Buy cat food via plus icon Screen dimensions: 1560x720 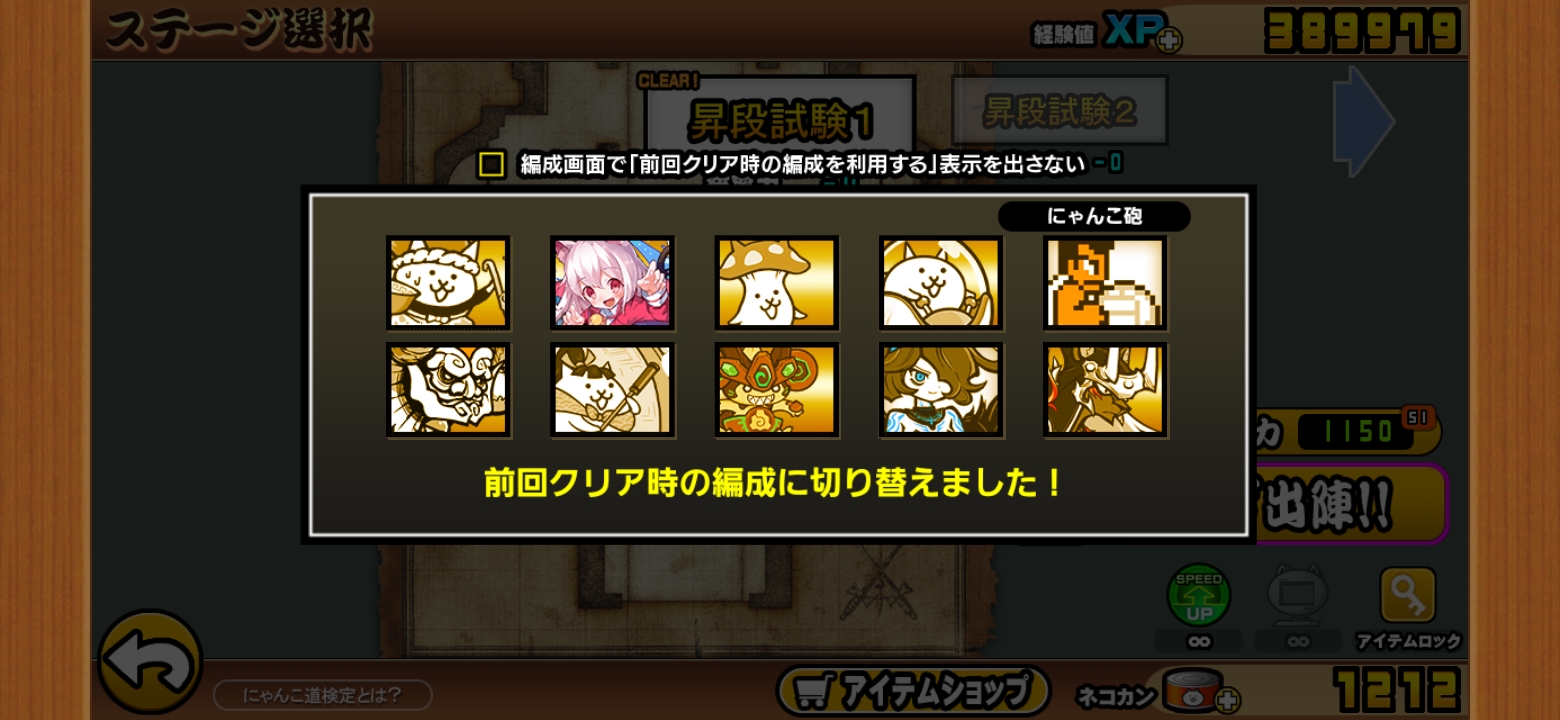pos(1227,698)
